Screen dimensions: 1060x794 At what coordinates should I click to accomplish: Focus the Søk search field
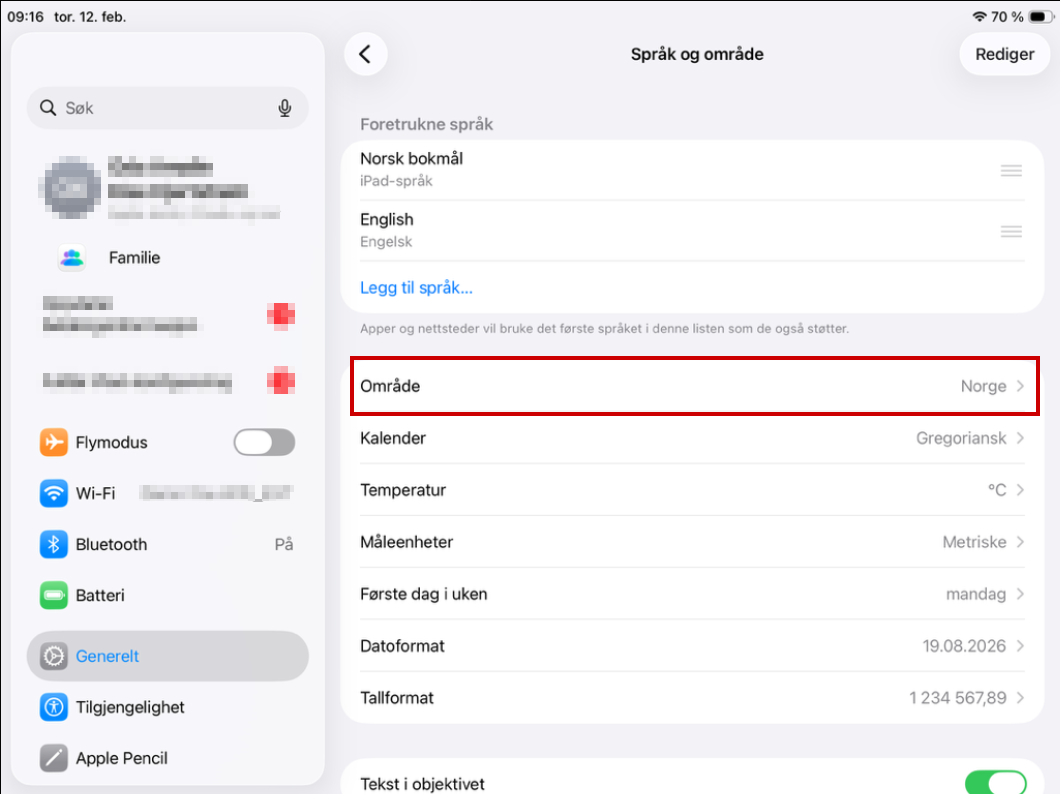click(x=168, y=108)
